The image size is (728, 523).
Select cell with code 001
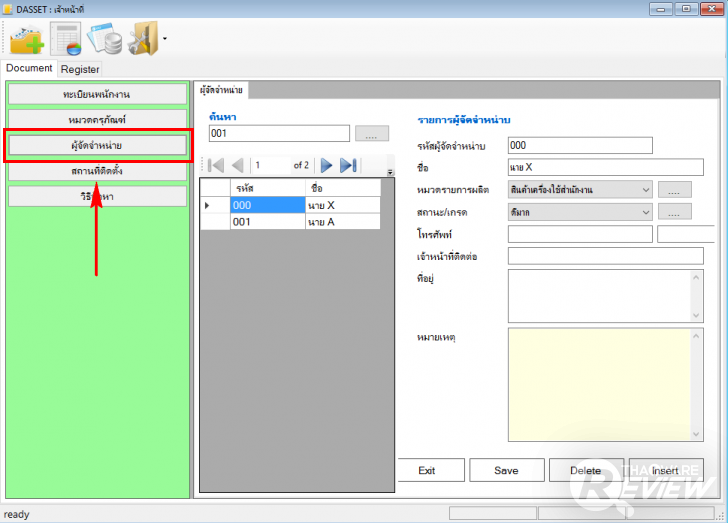click(267, 222)
